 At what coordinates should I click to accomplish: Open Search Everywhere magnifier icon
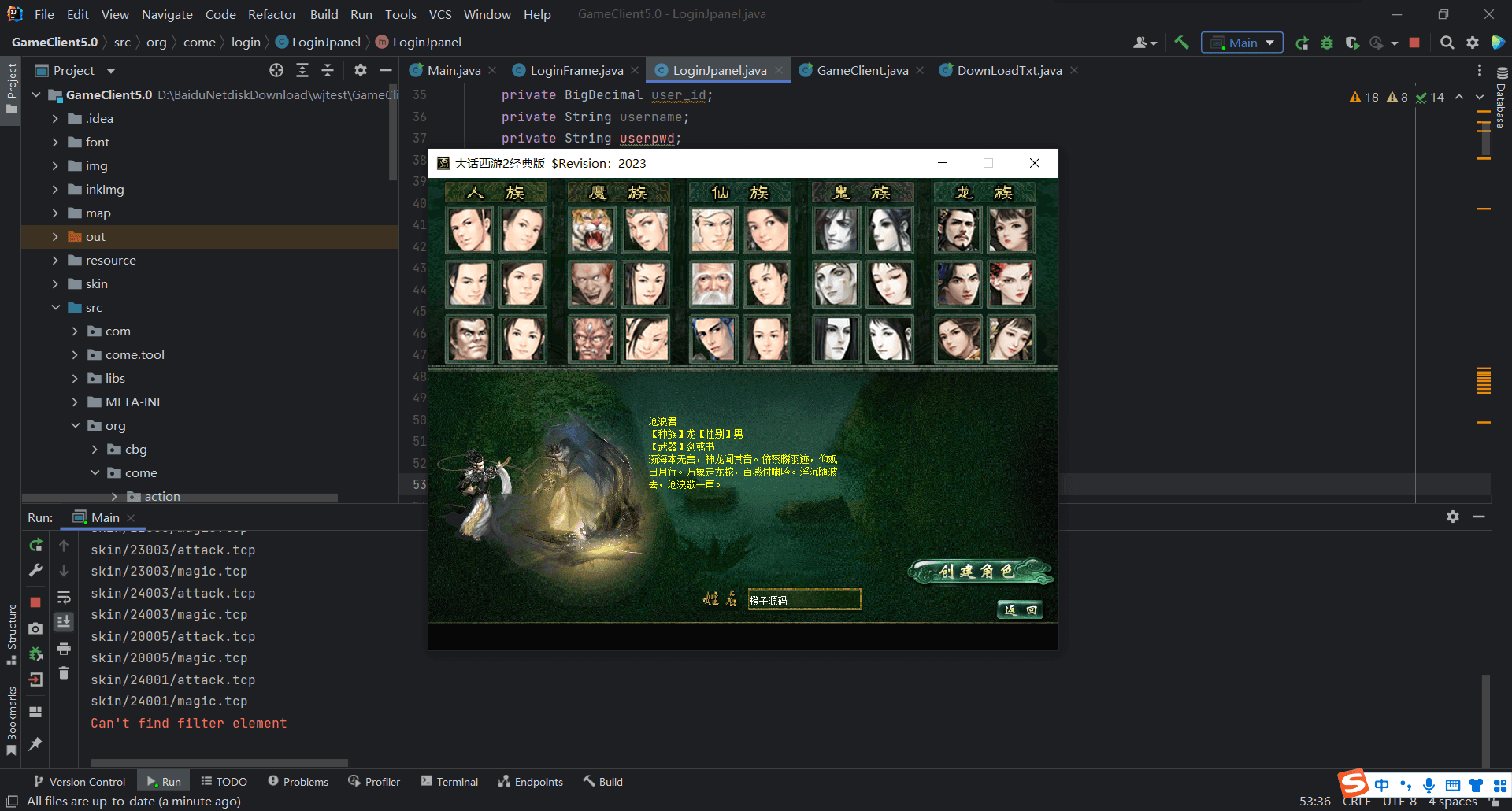[x=1447, y=43]
